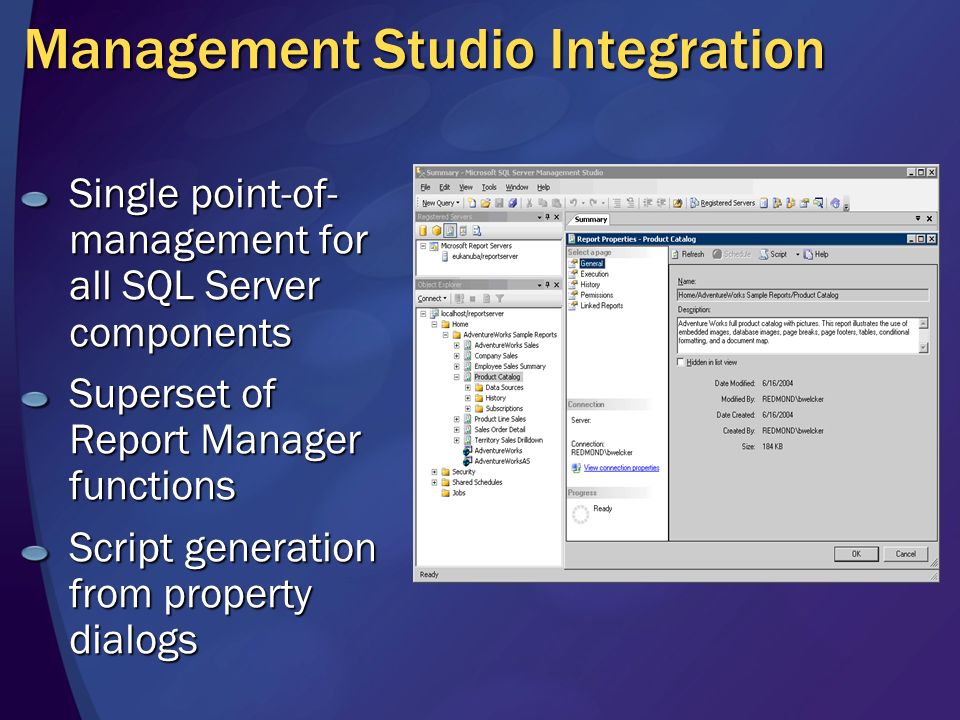Open the Edit menu

click(x=444, y=187)
